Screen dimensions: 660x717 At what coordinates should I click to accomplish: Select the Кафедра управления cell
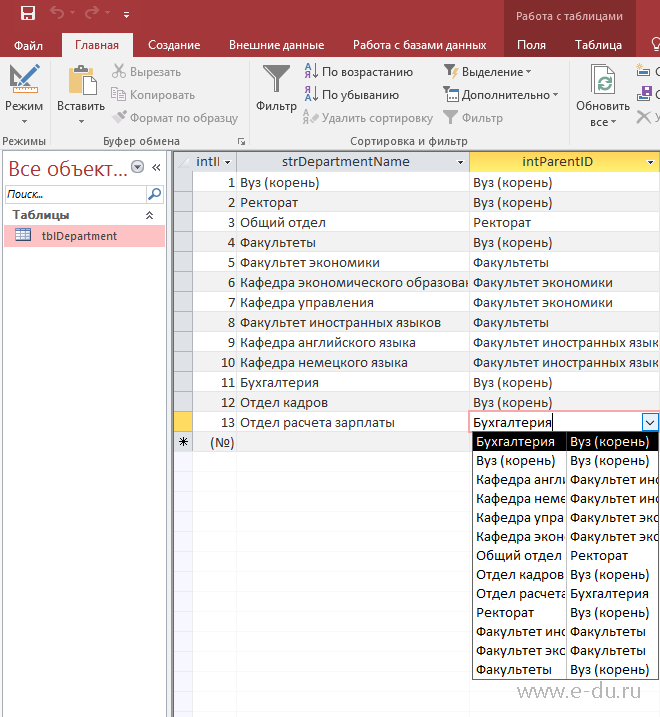pyautogui.click(x=353, y=303)
